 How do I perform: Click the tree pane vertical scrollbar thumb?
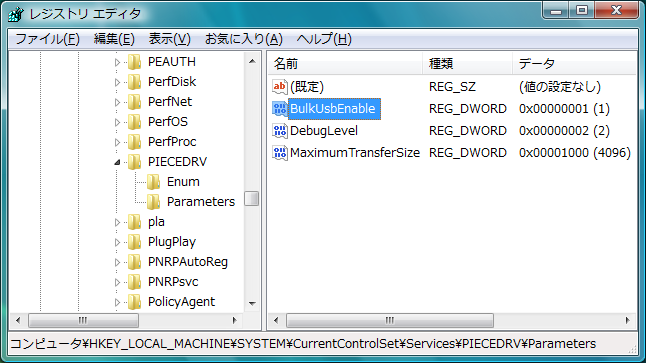[x=252, y=199]
